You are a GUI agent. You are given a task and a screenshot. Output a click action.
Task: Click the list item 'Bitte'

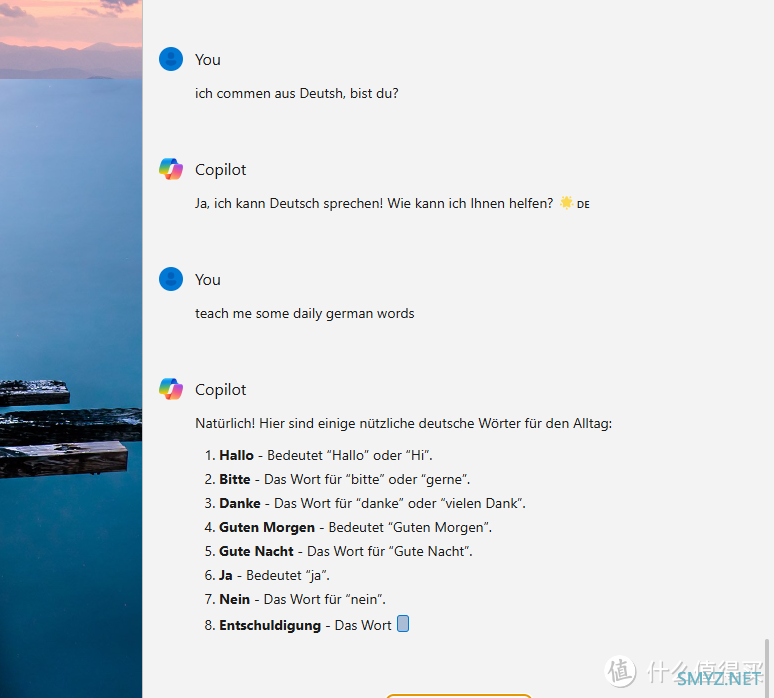point(337,479)
